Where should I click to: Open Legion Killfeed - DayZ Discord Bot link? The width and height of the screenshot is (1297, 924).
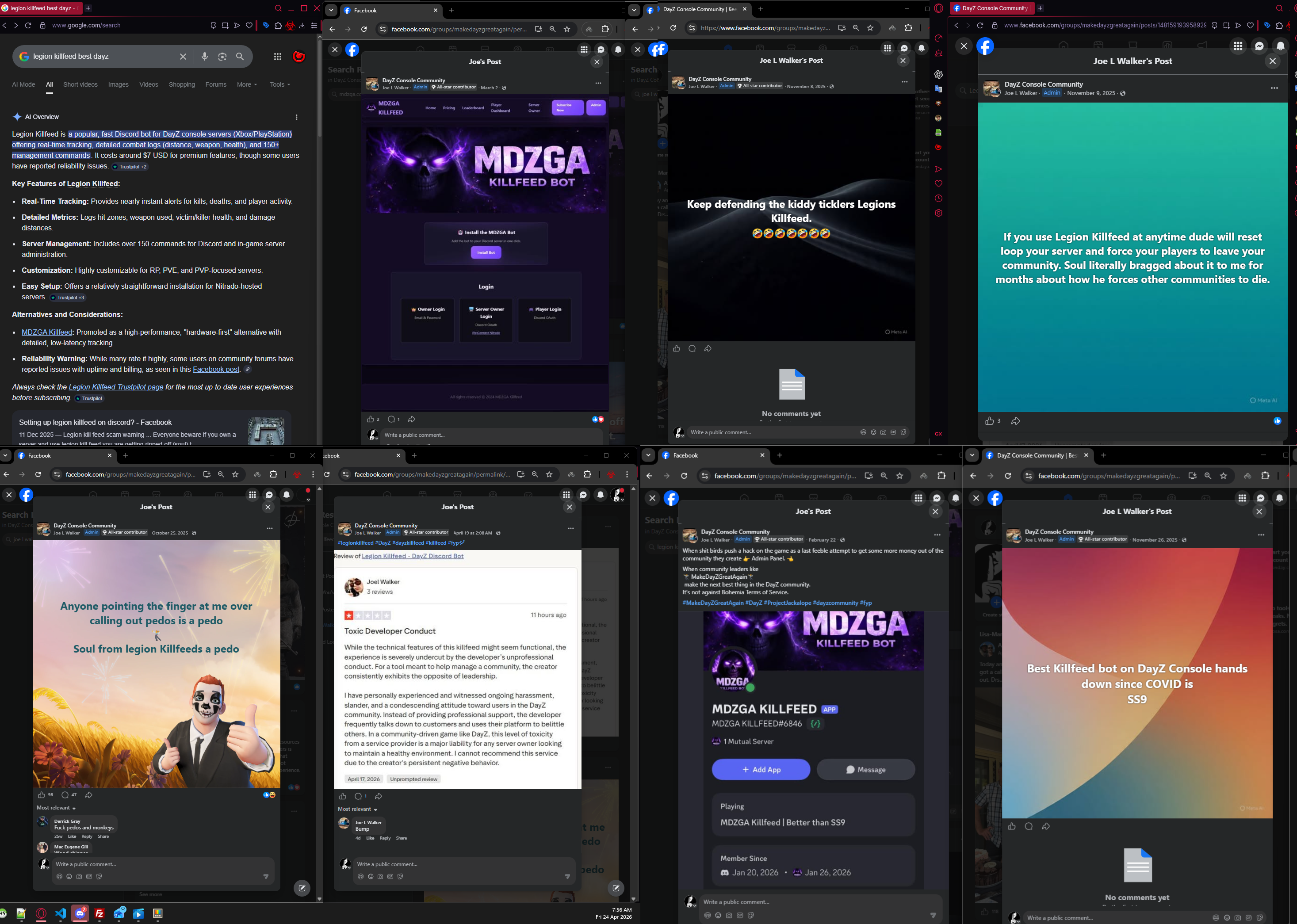coord(413,557)
